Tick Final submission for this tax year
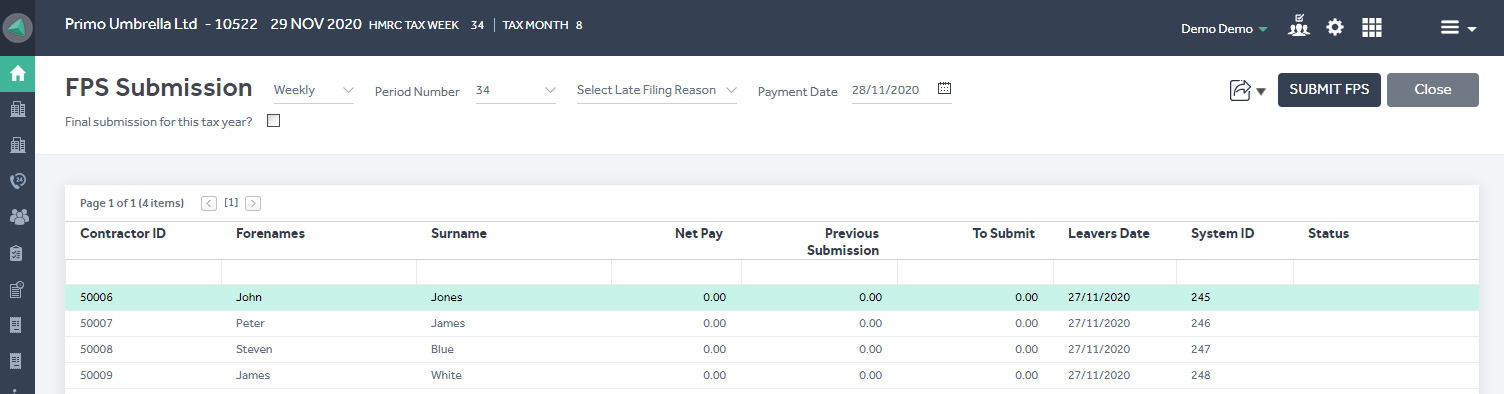 point(273,121)
